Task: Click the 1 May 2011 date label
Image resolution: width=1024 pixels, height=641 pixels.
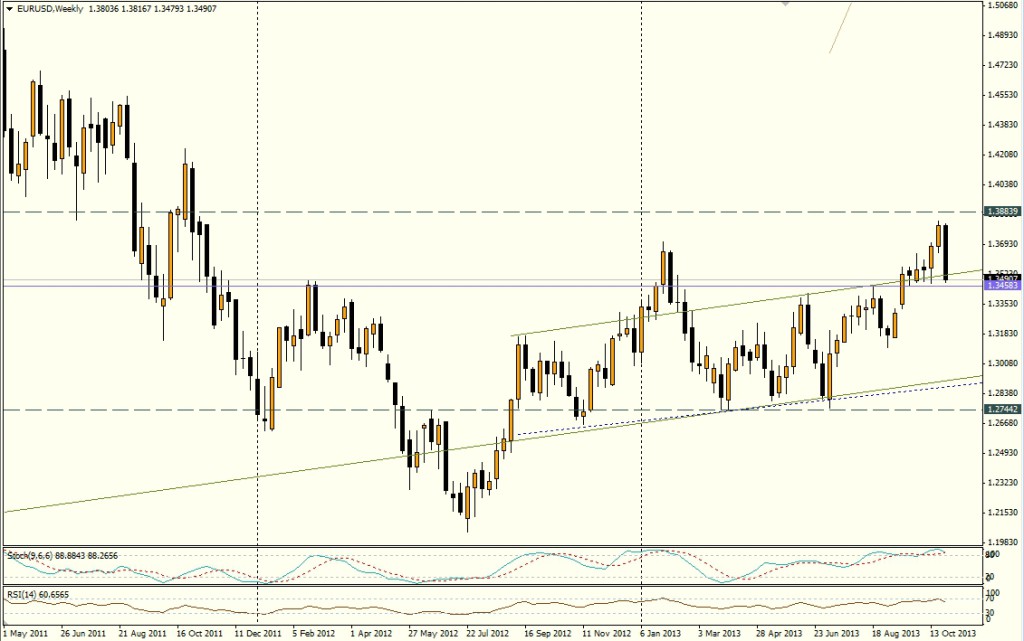Action: point(25,633)
